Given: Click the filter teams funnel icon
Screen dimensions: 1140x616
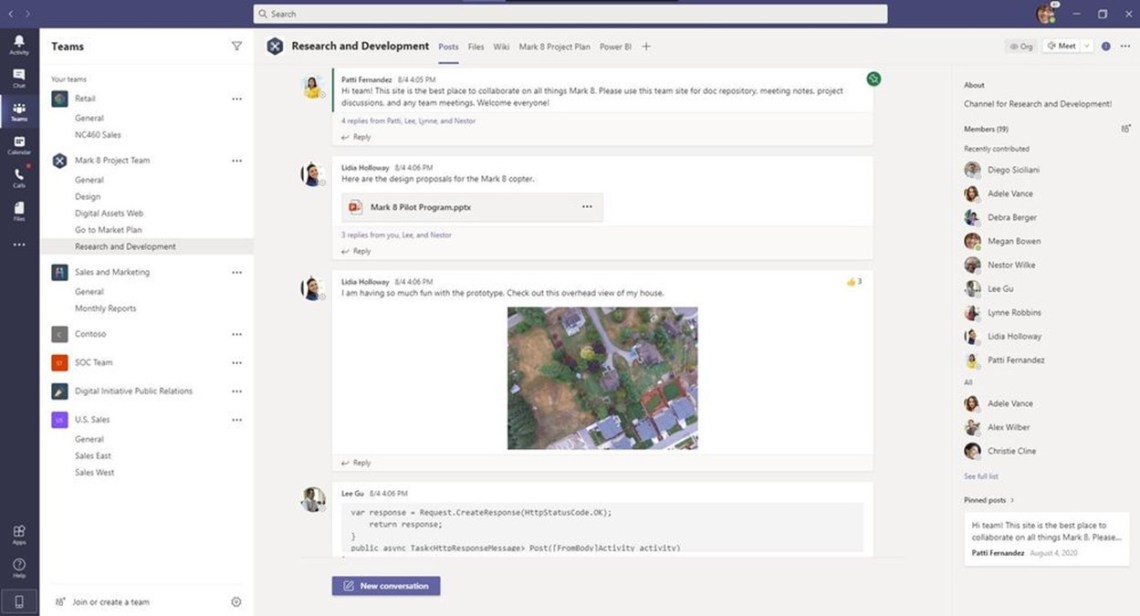Looking at the screenshot, I should (237, 46).
